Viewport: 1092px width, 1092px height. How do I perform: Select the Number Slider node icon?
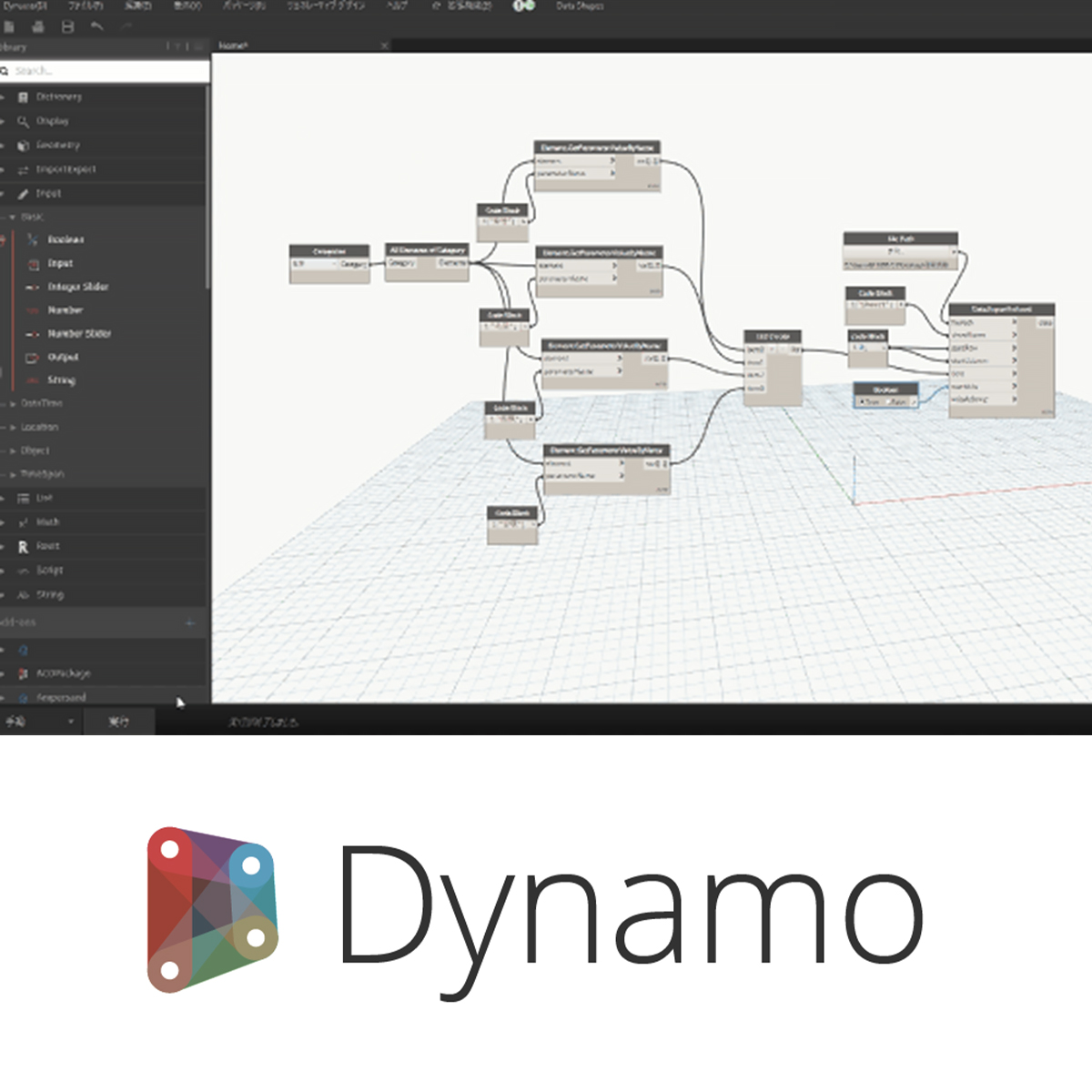(33, 334)
